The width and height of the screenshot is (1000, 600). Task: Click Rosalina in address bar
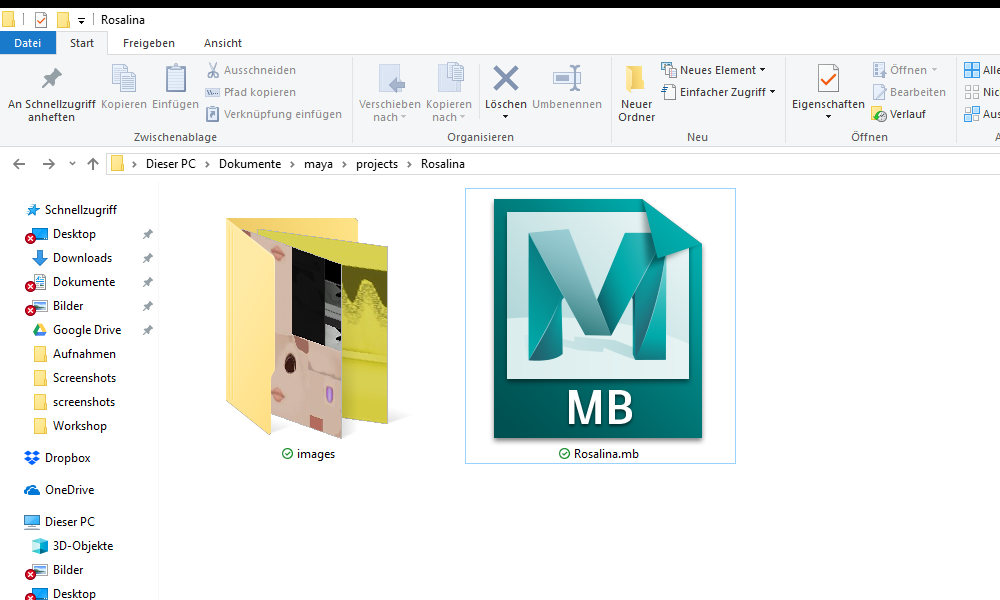coord(443,164)
